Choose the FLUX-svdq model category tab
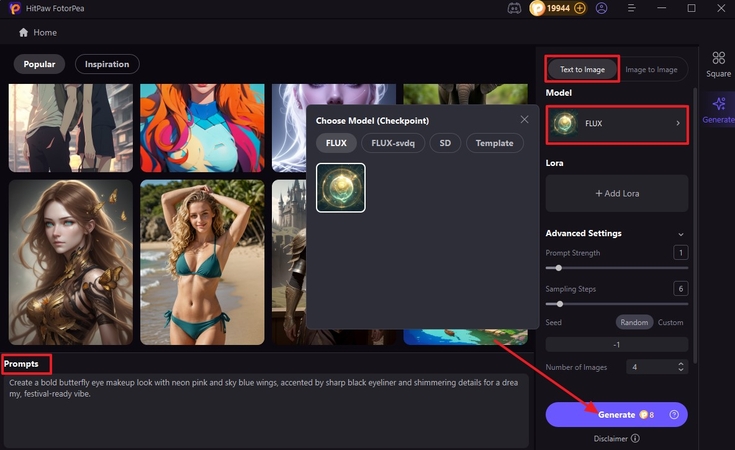Screen dimensions: 735x450 click(x=393, y=143)
